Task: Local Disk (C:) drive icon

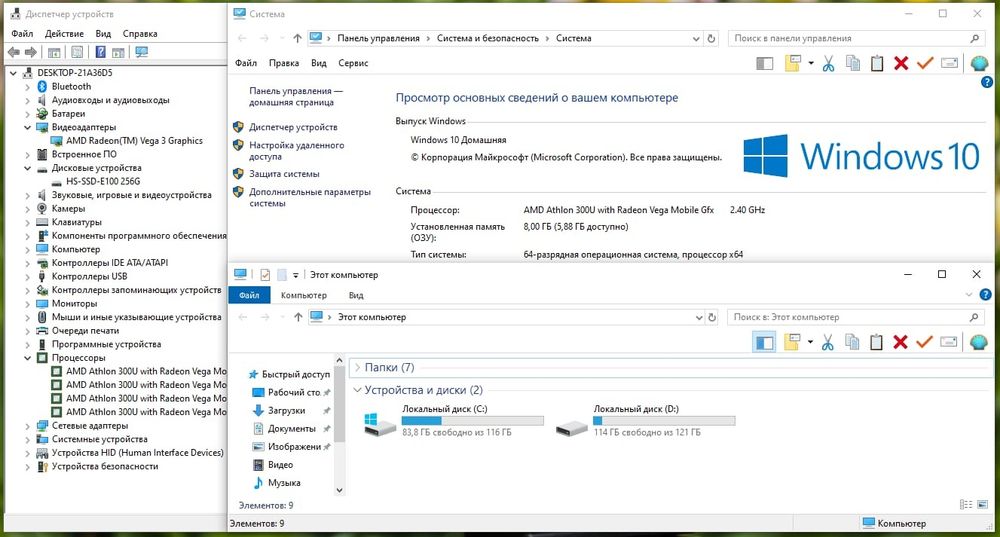Action: [x=379, y=424]
